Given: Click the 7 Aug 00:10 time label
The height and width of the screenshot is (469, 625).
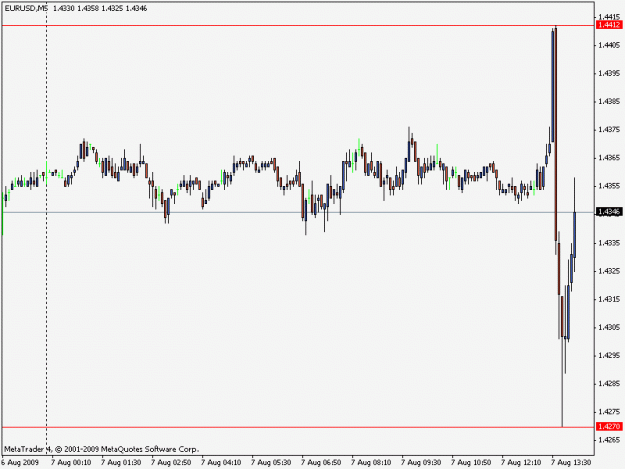Looking at the screenshot, I should [71, 463].
